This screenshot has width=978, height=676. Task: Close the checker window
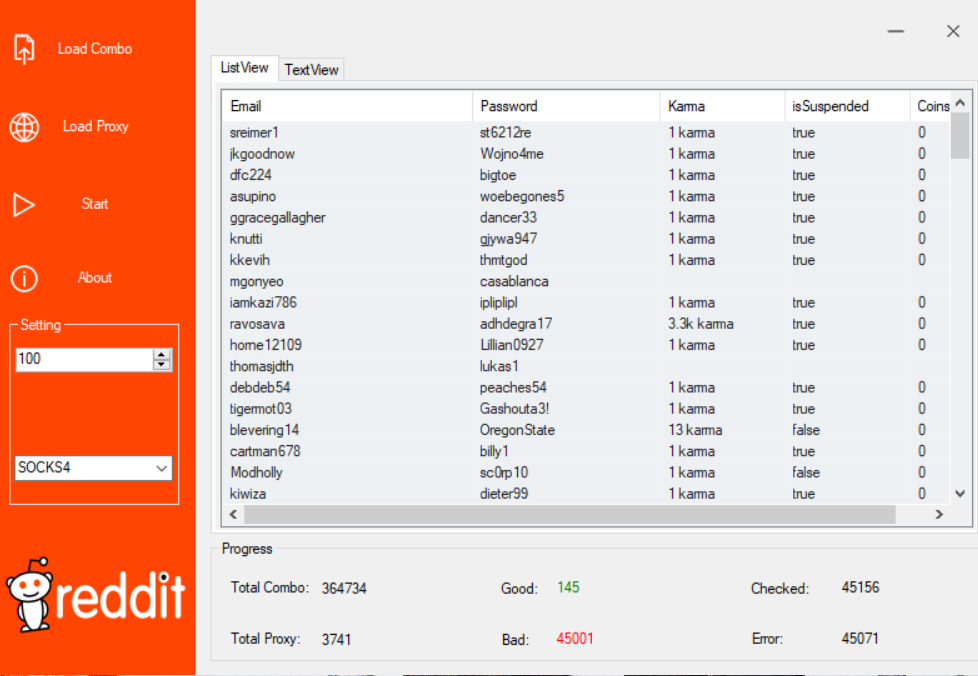952,31
